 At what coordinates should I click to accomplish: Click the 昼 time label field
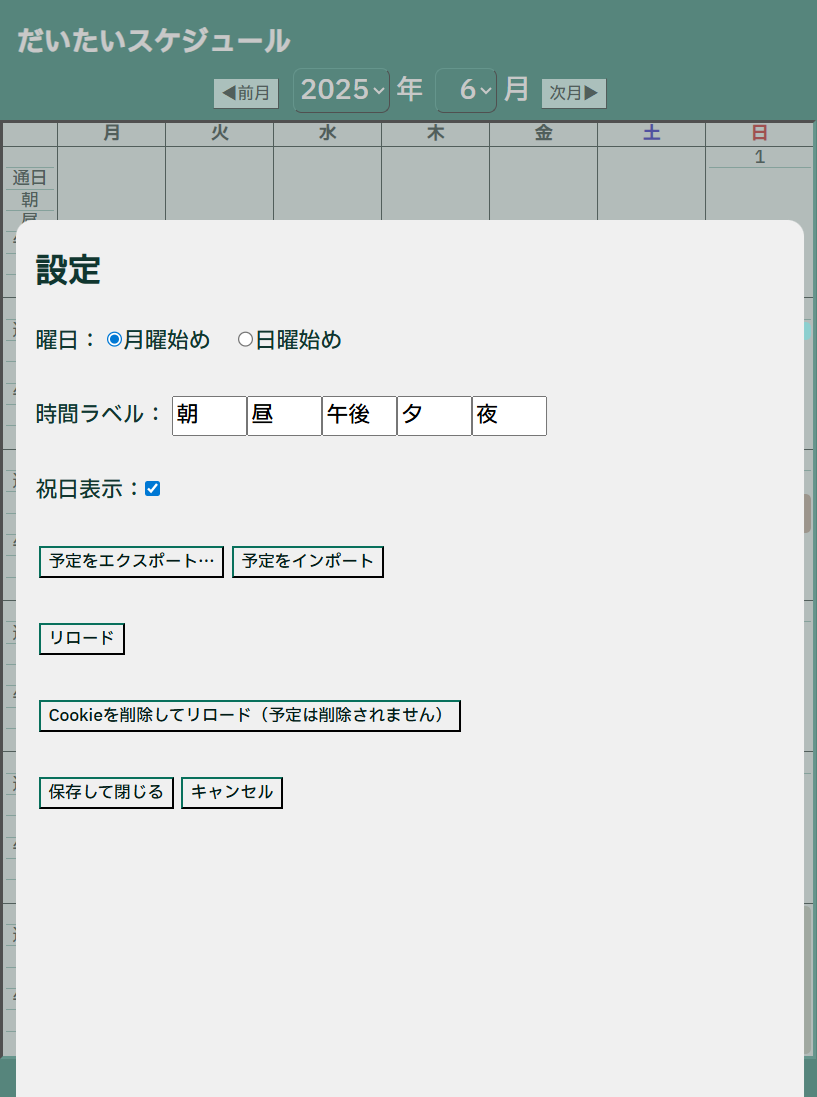click(284, 416)
